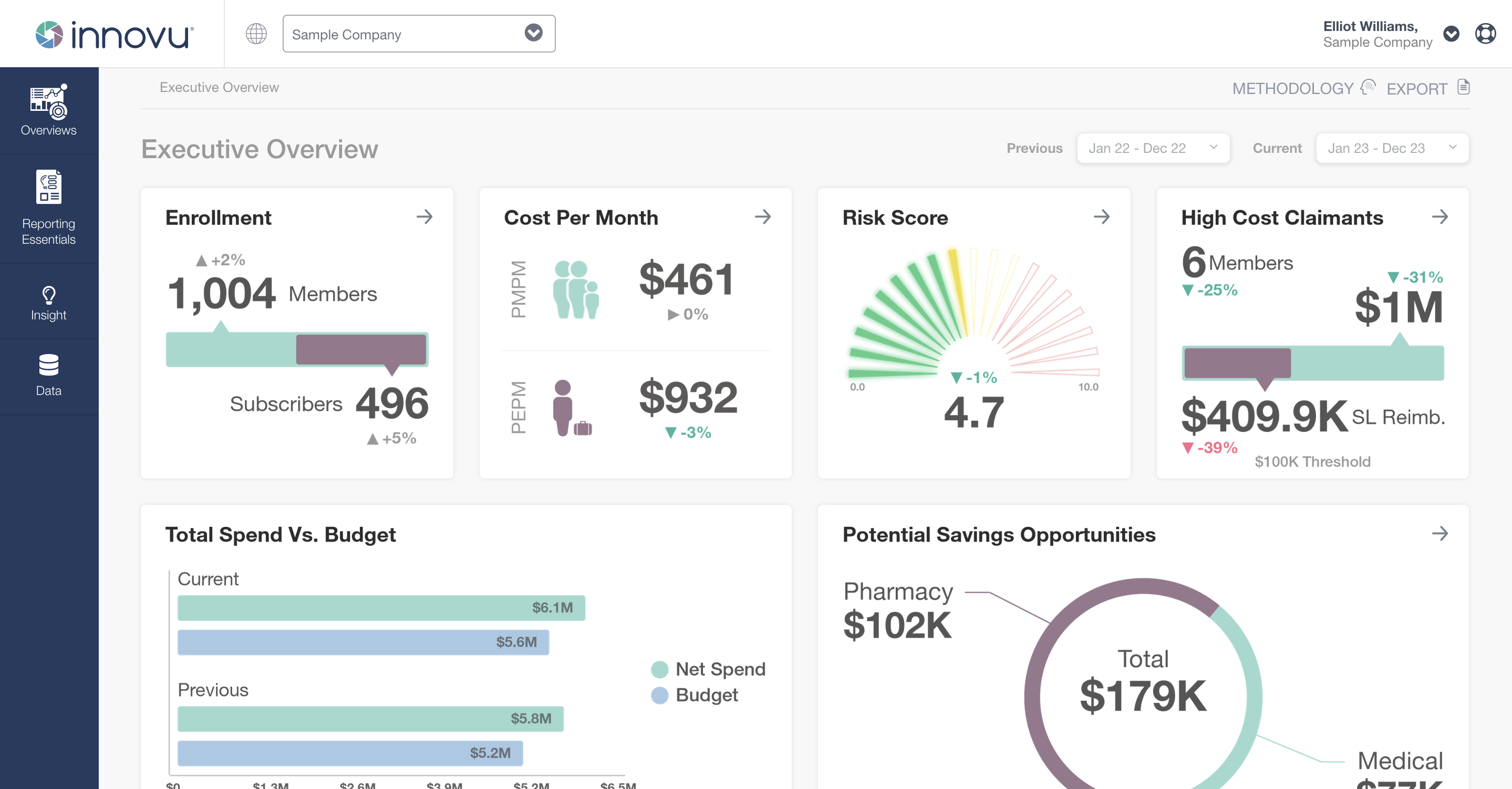
Task: Open Cost Per Month details arrow
Action: coord(762,216)
